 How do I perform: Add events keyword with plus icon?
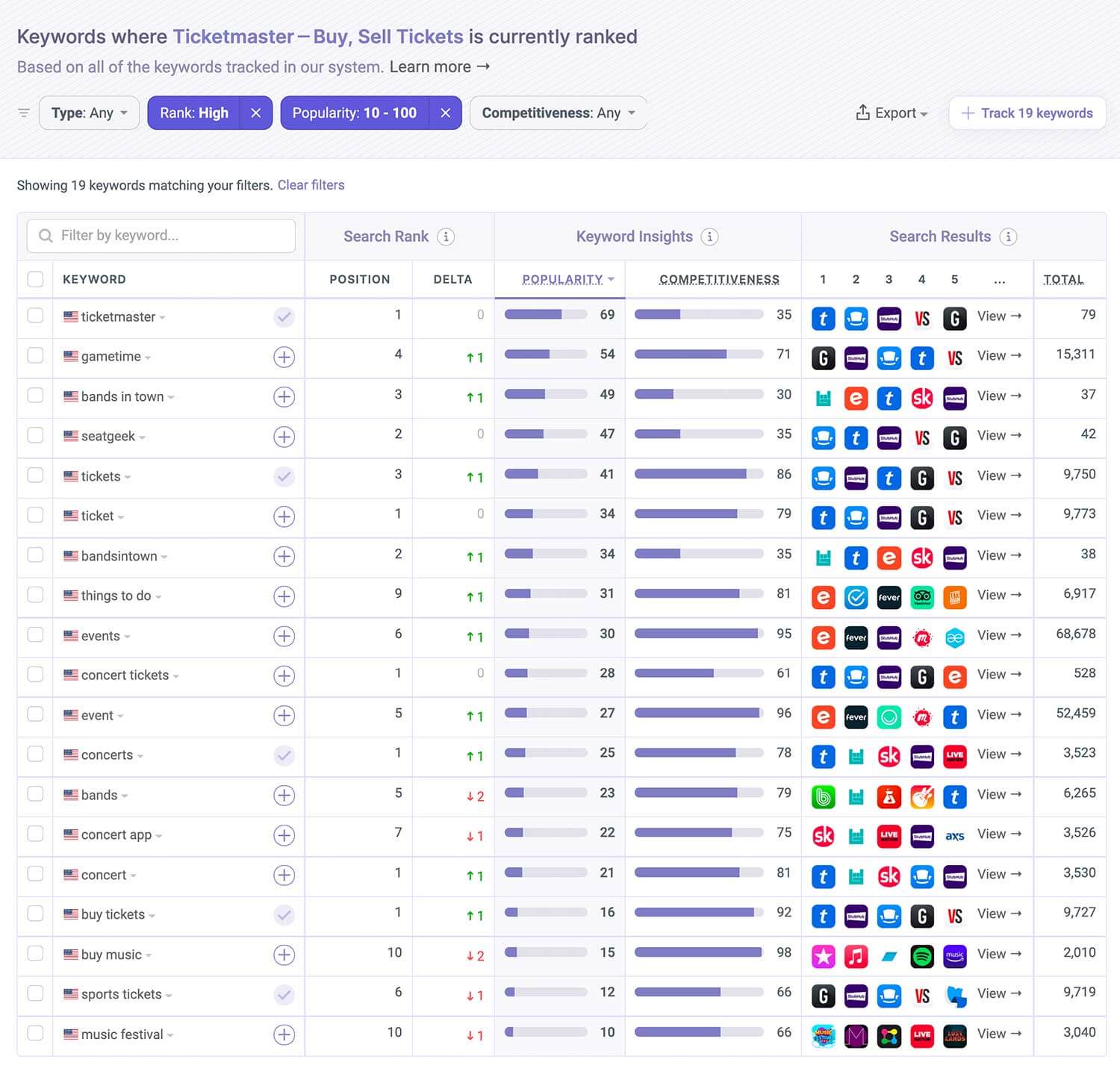coord(284,636)
